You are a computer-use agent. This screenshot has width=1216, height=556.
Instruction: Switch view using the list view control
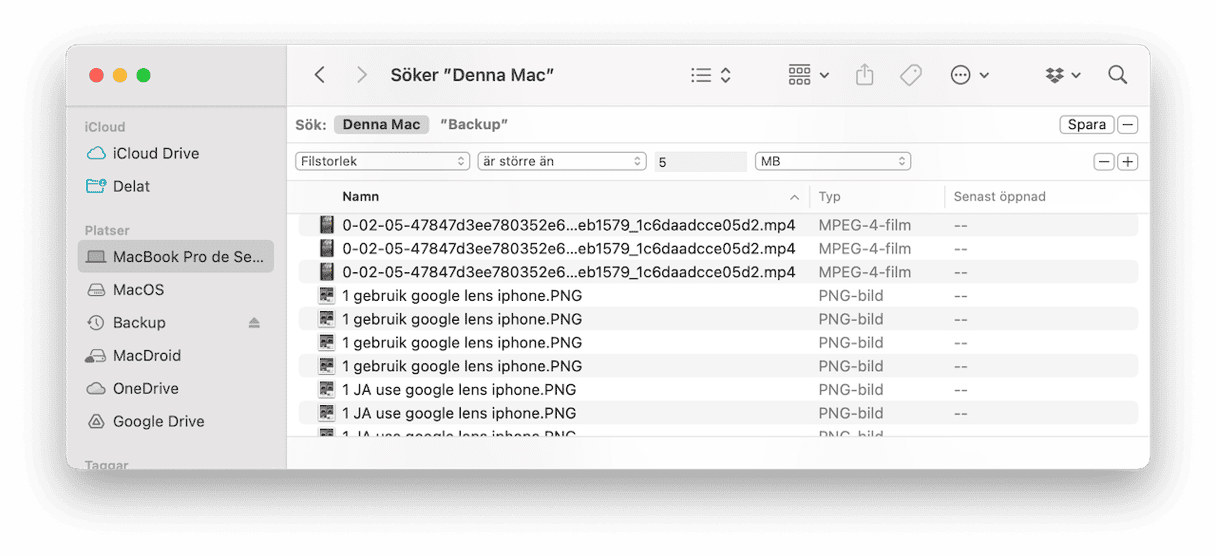[711, 75]
